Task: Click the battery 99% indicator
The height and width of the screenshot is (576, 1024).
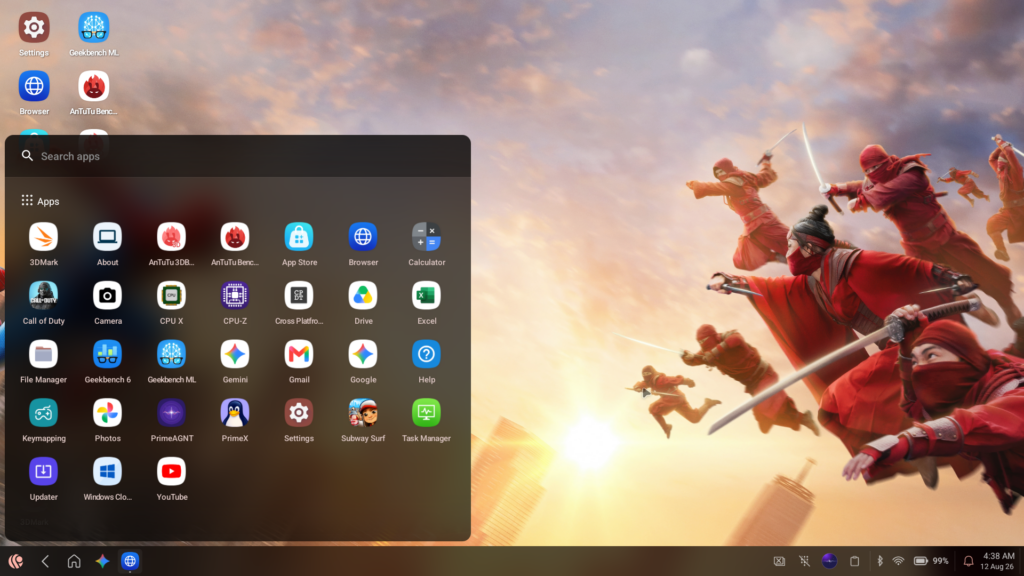Action: point(931,561)
